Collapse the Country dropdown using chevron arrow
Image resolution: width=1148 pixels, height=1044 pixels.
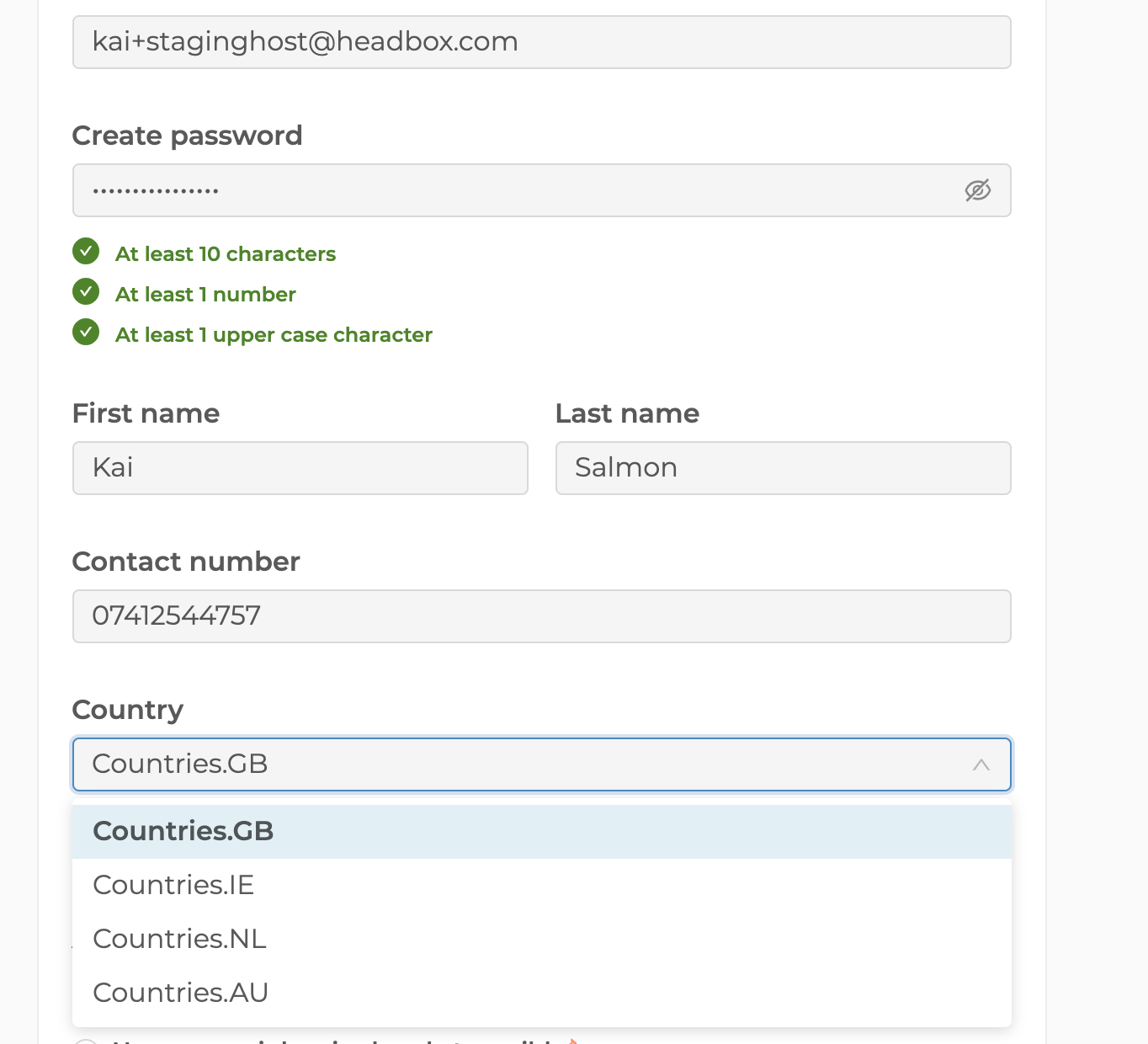coord(981,764)
